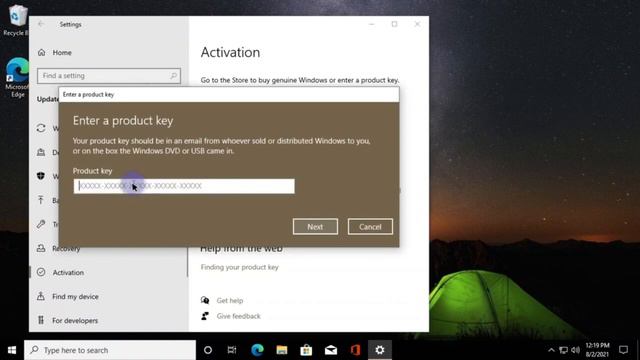Select the Delivery Optimization icon in sidebar
This screenshot has width=640, height=360.
(41, 152)
